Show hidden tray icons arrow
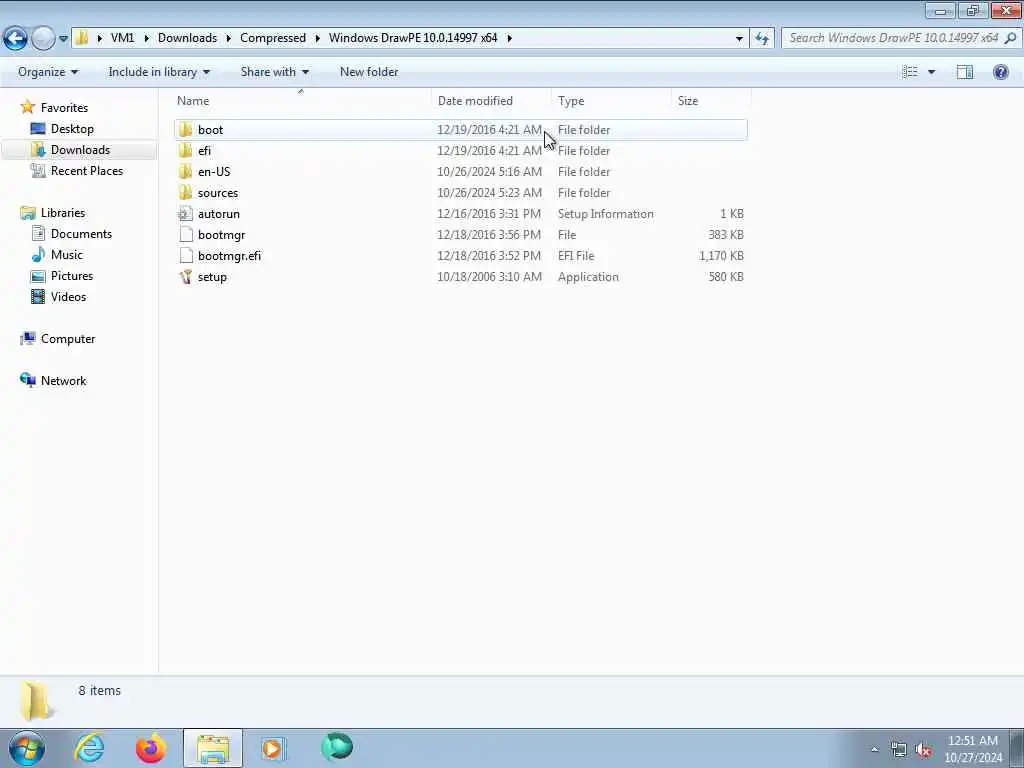The width and height of the screenshot is (1024, 768). (874, 750)
